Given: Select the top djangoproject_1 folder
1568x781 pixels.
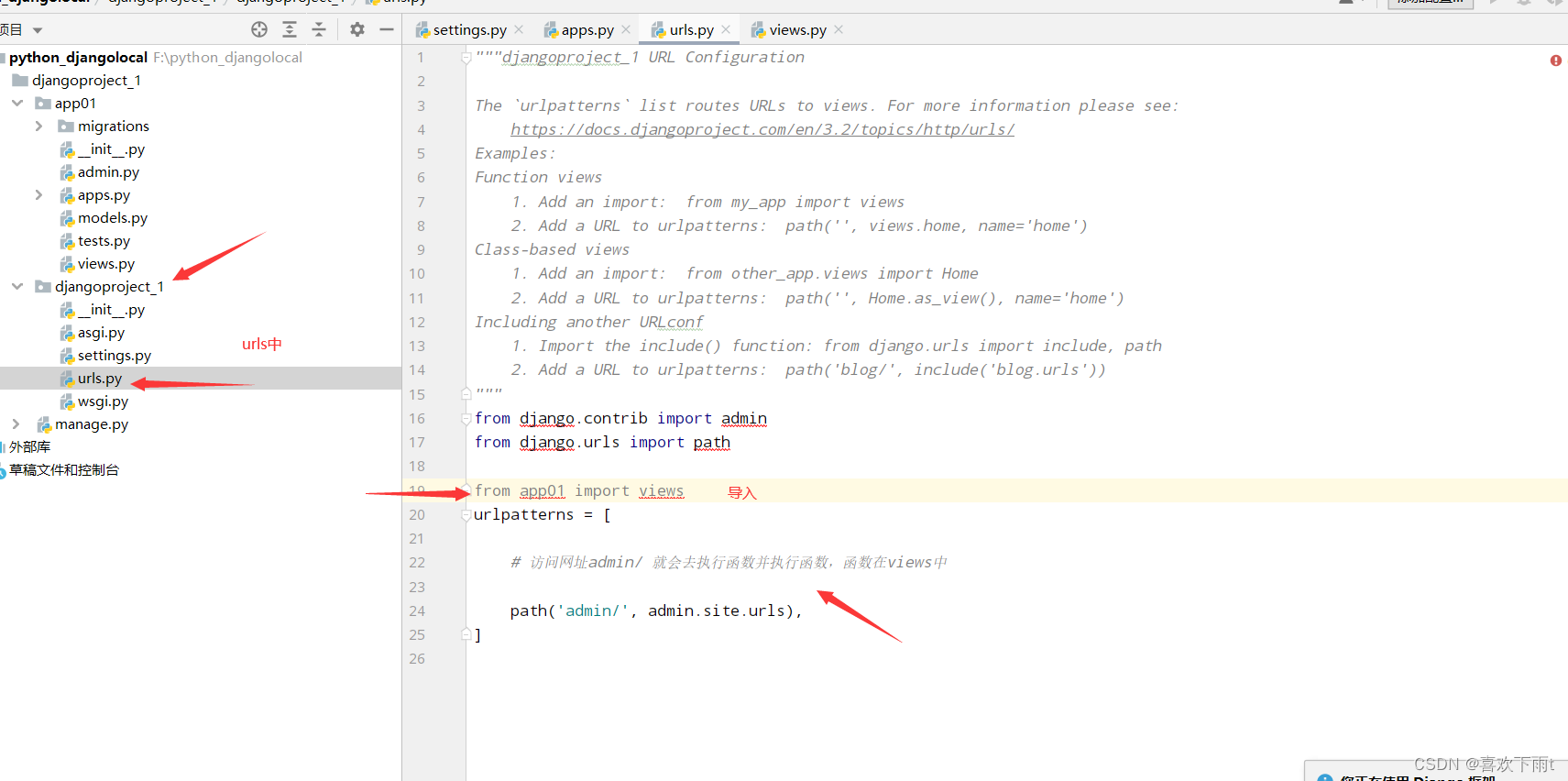Looking at the screenshot, I should click(x=87, y=80).
